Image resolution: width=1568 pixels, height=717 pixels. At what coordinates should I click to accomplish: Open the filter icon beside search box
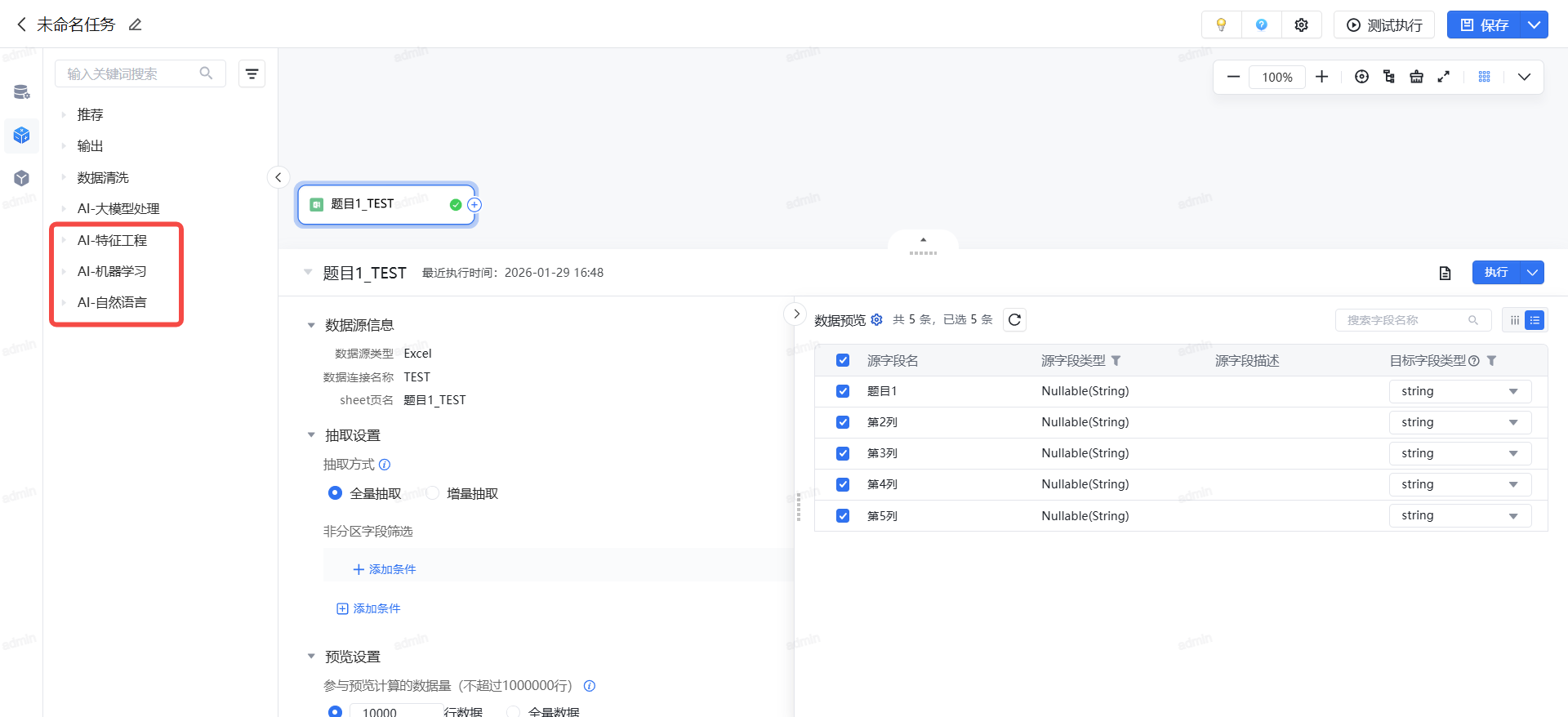coord(252,74)
